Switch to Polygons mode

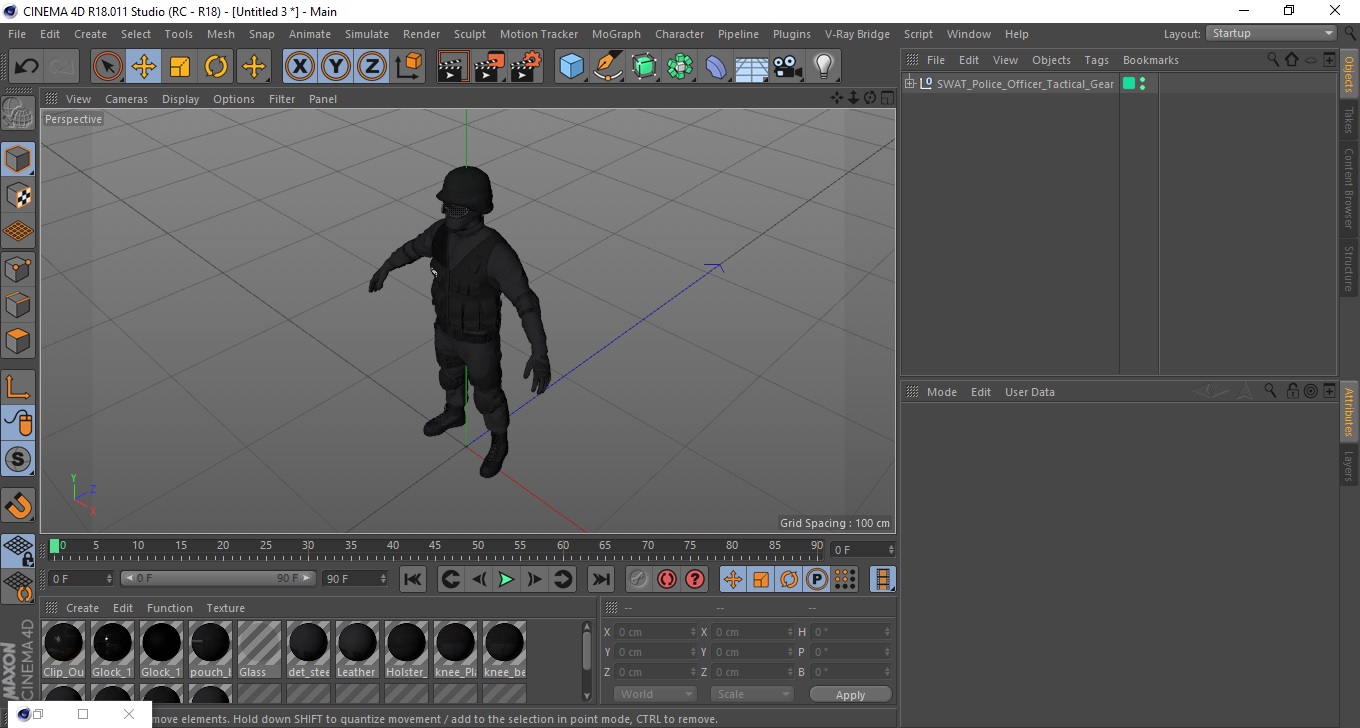pos(18,340)
